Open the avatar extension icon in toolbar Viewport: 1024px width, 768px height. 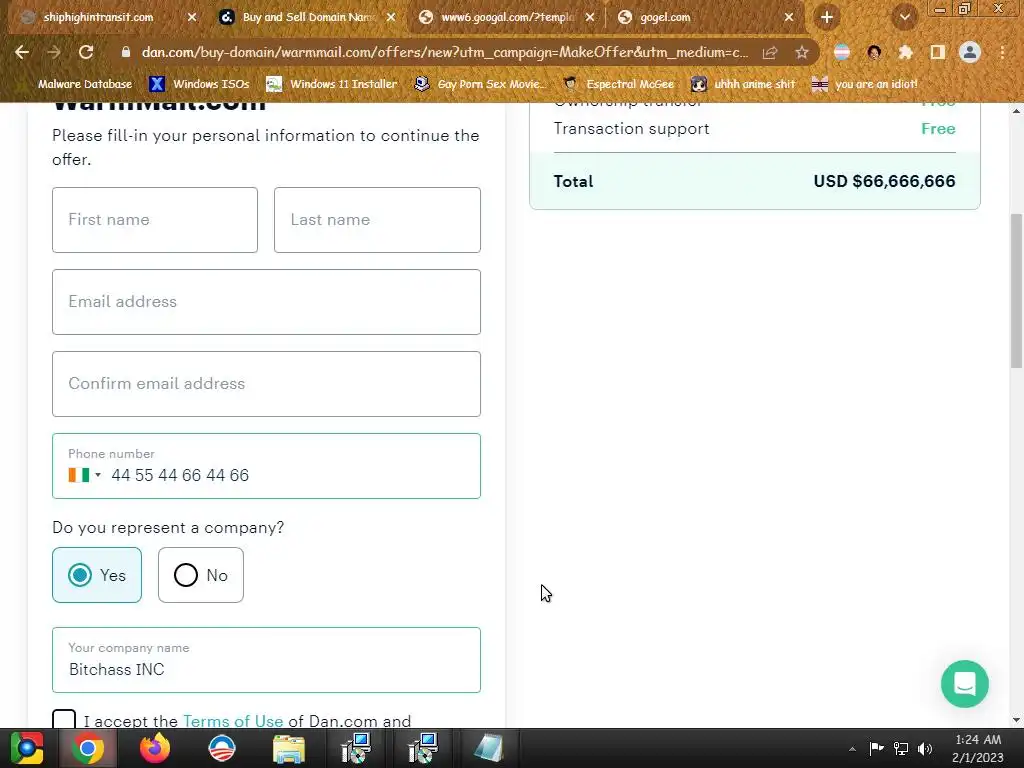click(874, 52)
